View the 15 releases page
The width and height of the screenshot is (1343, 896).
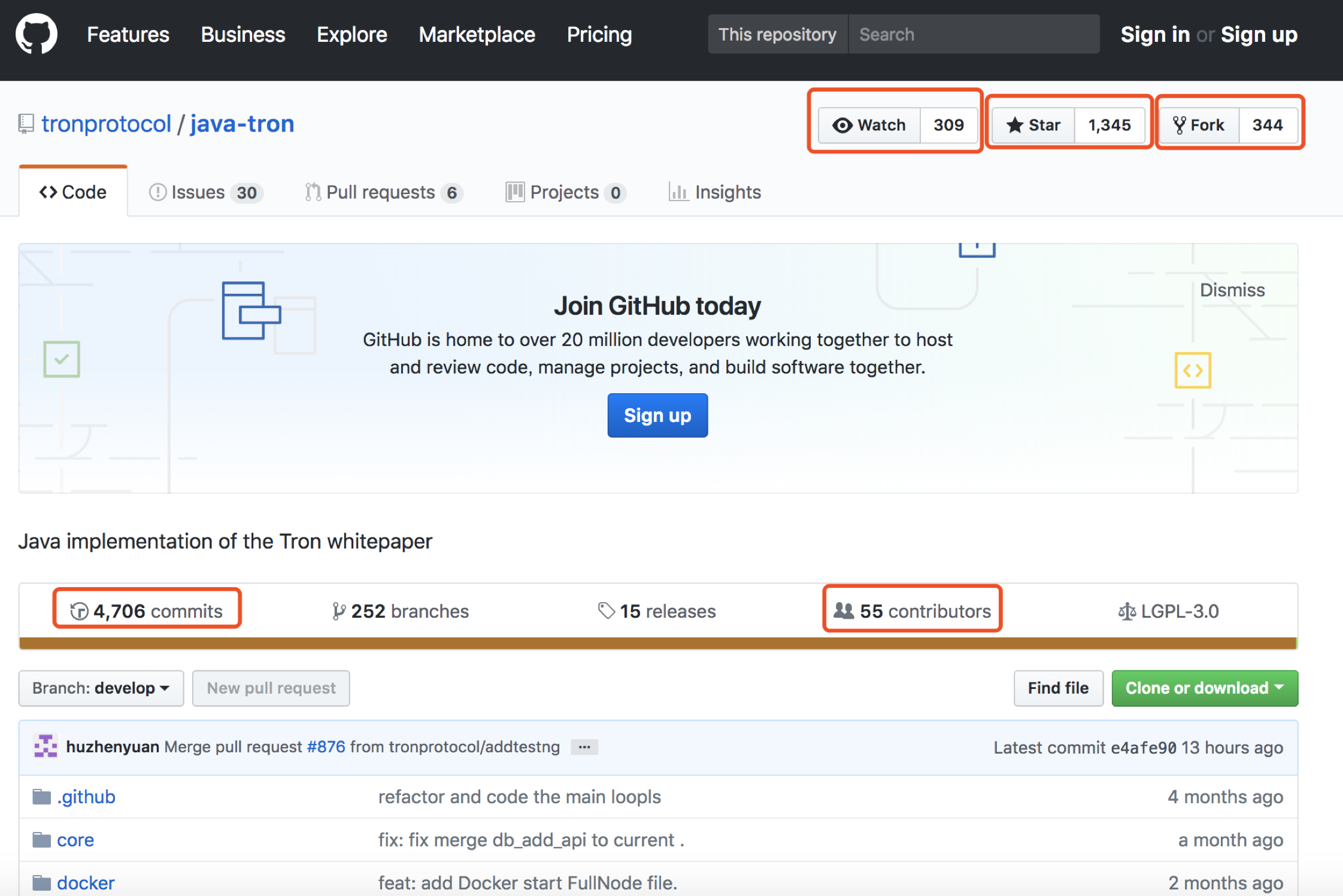pos(657,611)
